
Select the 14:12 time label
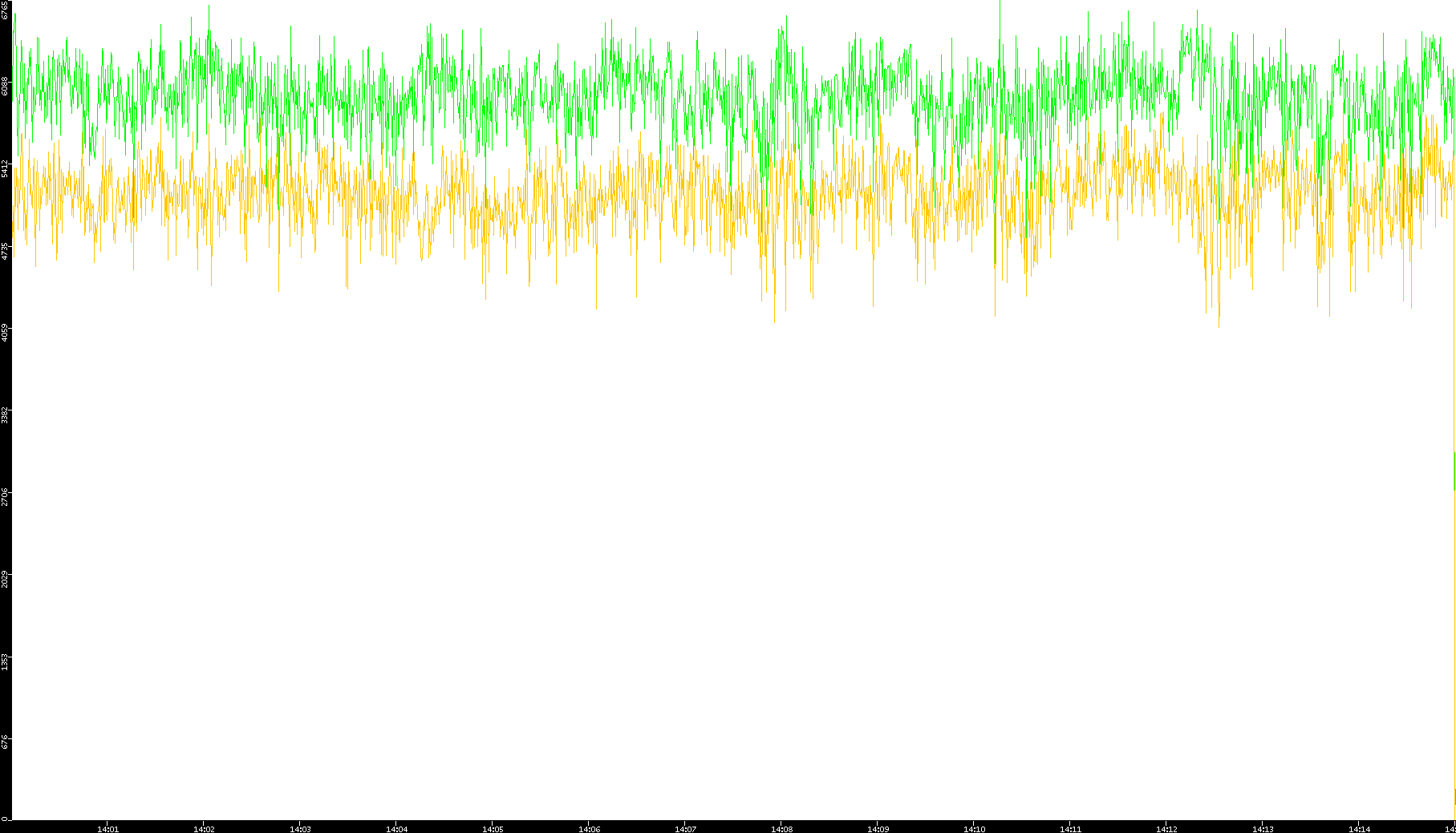pos(1166,829)
